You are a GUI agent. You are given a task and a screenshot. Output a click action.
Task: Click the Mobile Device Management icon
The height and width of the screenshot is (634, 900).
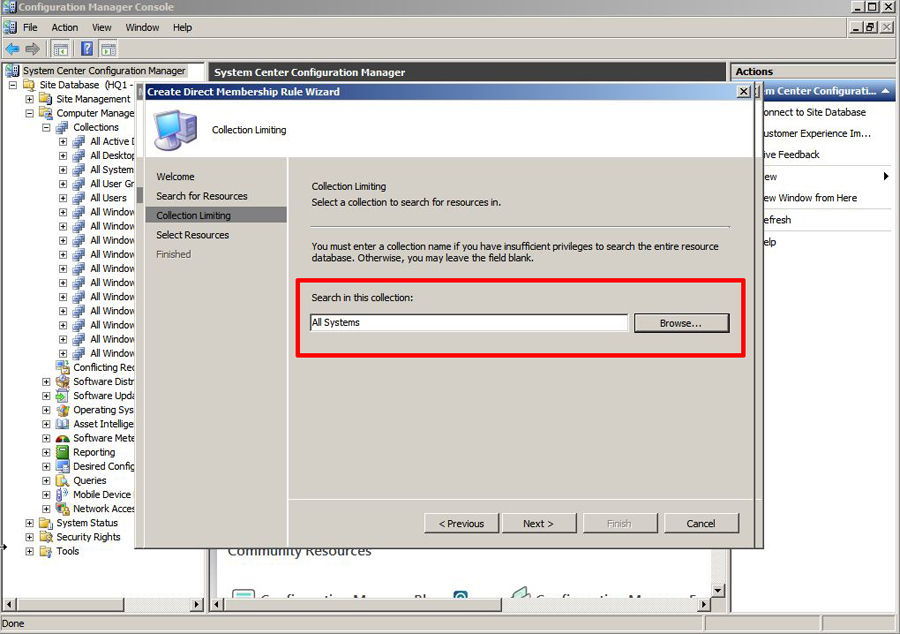click(62, 495)
